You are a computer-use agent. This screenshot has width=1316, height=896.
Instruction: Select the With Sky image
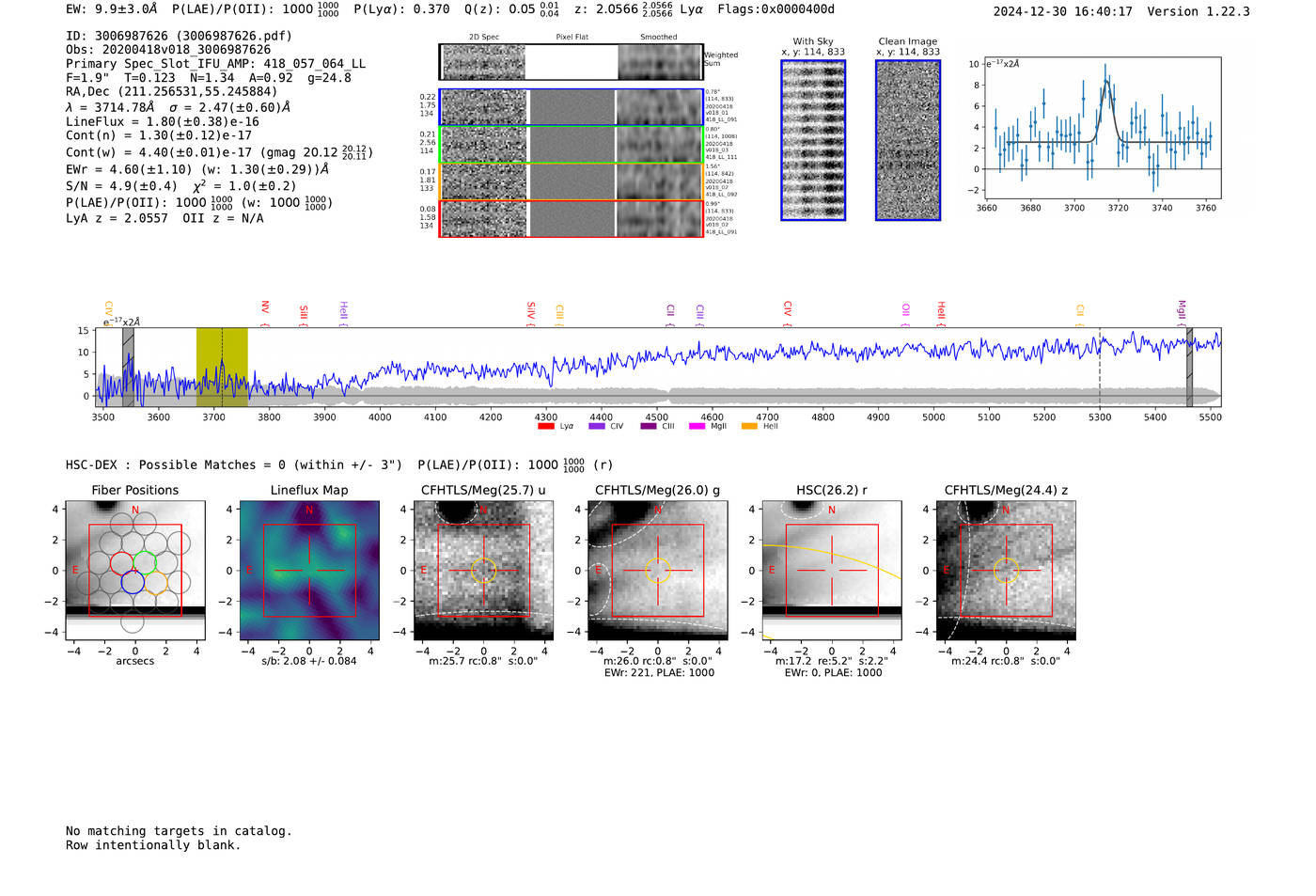point(813,140)
